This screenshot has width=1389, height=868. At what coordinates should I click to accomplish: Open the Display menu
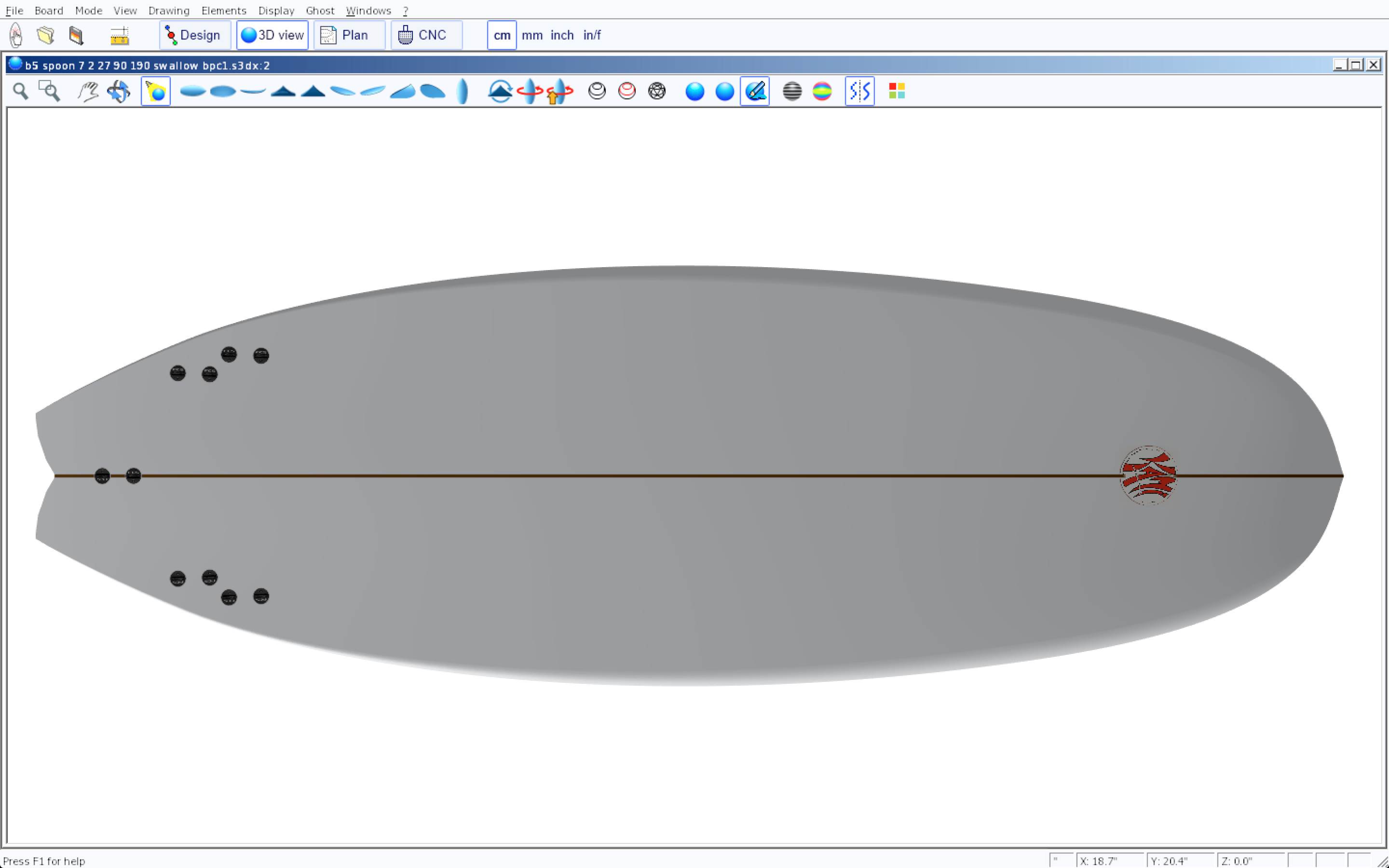(276, 10)
